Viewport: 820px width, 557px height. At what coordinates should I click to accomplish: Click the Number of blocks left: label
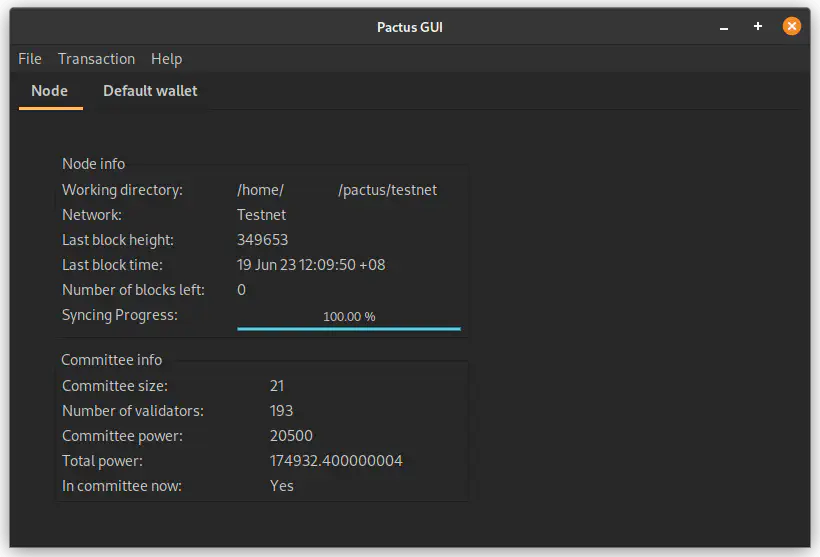[x=133, y=290]
